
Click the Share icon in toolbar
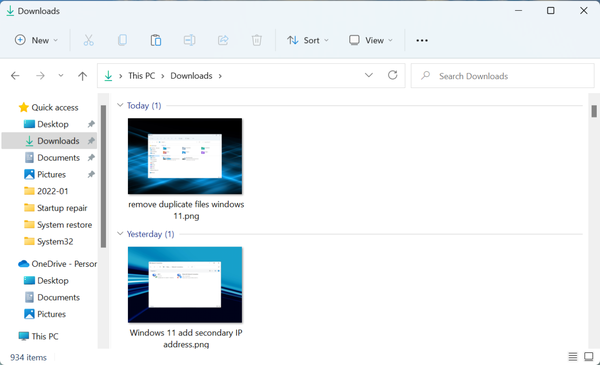[x=223, y=40]
